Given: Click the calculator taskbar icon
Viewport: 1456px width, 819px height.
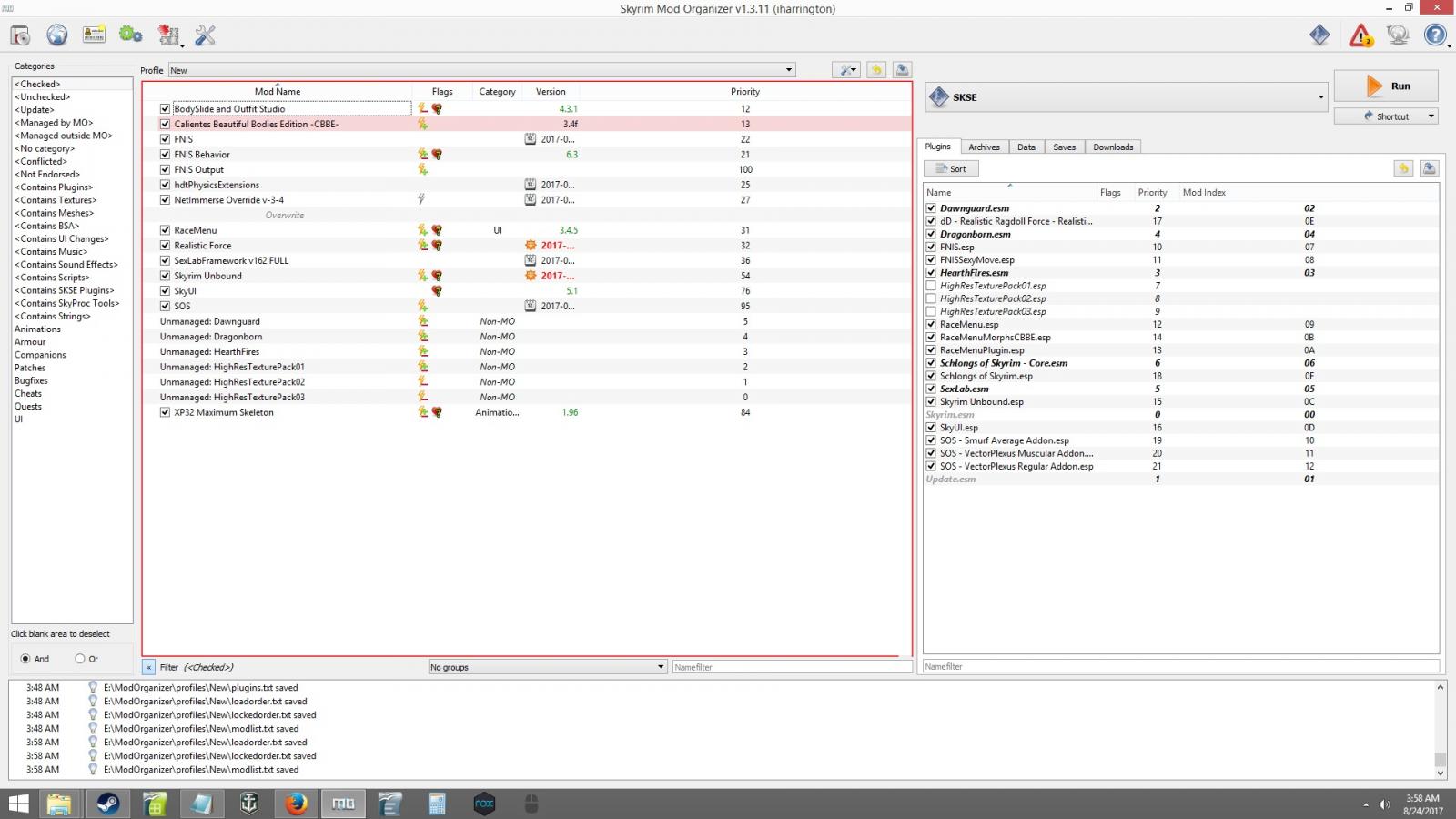Looking at the screenshot, I should coord(437,804).
